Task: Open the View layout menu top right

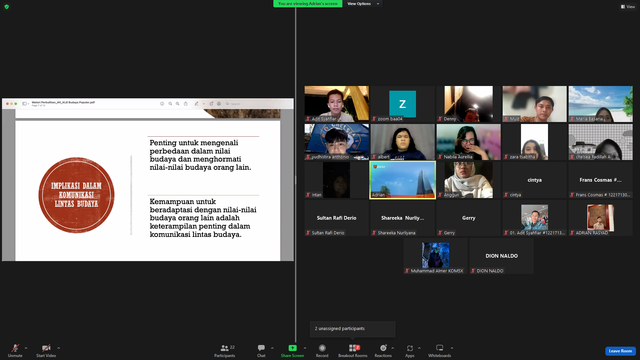Action: (x=628, y=7)
